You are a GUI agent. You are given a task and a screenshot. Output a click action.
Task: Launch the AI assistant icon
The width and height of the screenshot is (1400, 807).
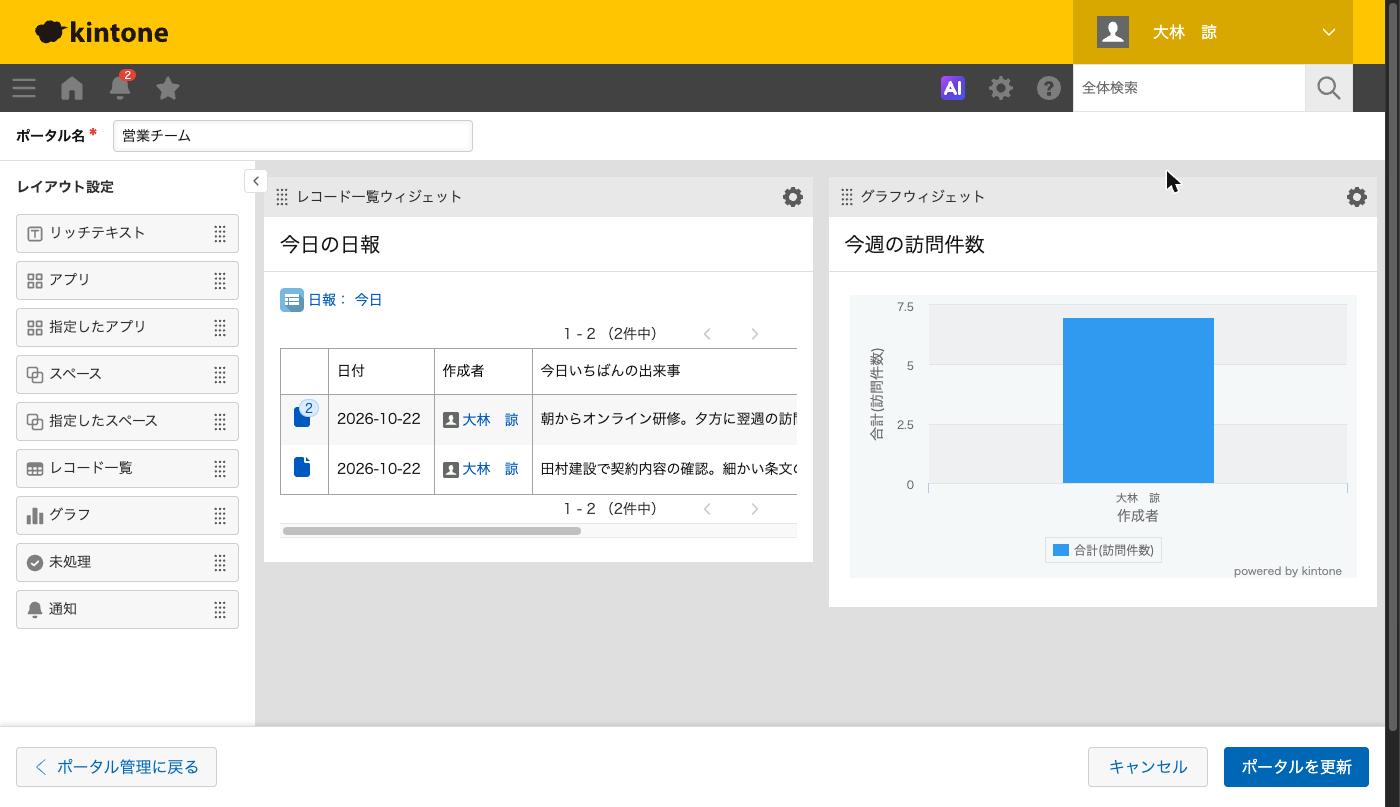(x=953, y=88)
